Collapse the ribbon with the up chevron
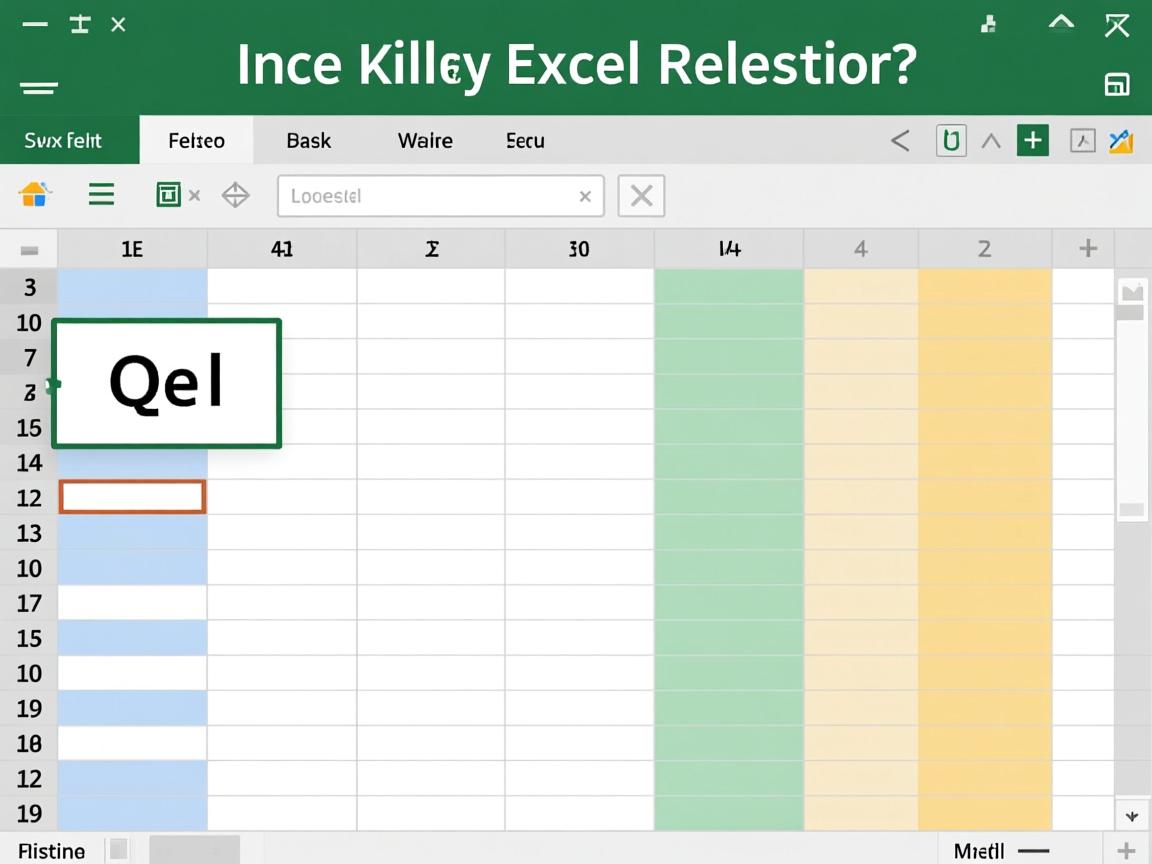The width and height of the screenshot is (1152, 864). 991,142
